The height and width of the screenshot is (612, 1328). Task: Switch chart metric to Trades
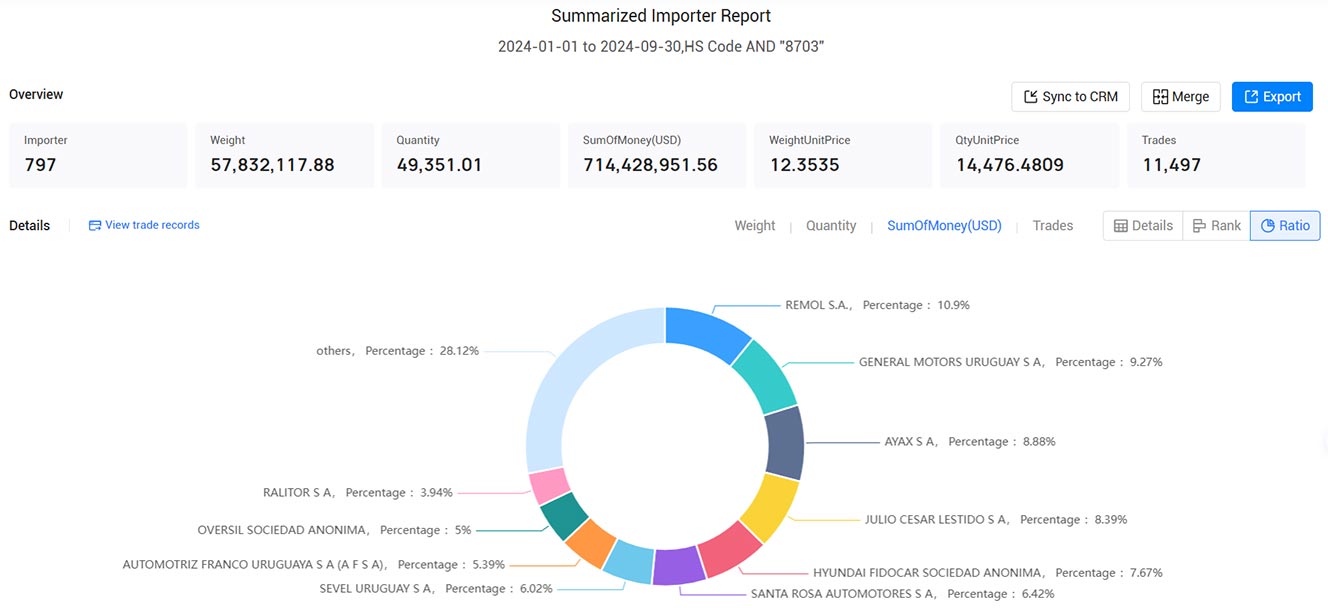point(1053,226)
